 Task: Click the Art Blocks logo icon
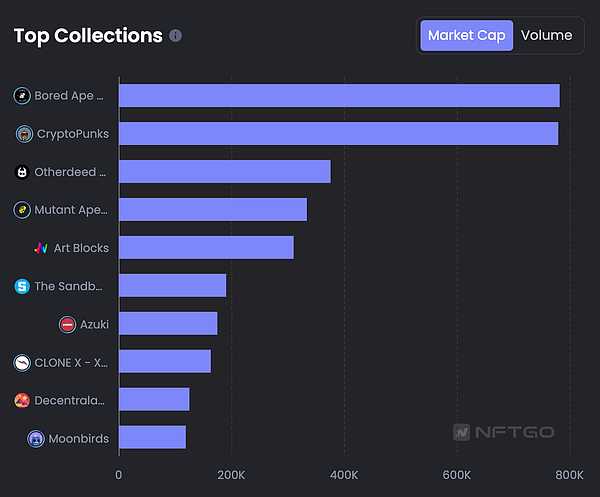[x=41, y=248]
